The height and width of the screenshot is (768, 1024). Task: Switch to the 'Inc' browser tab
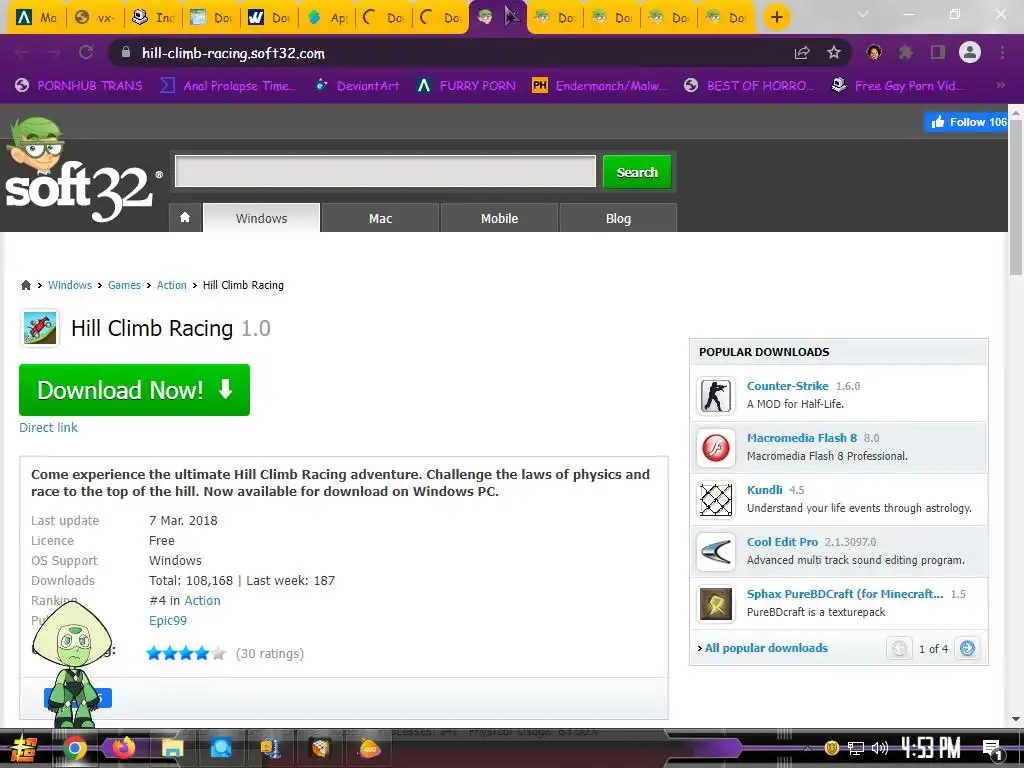pyautogui.click(x=153, y=18)
